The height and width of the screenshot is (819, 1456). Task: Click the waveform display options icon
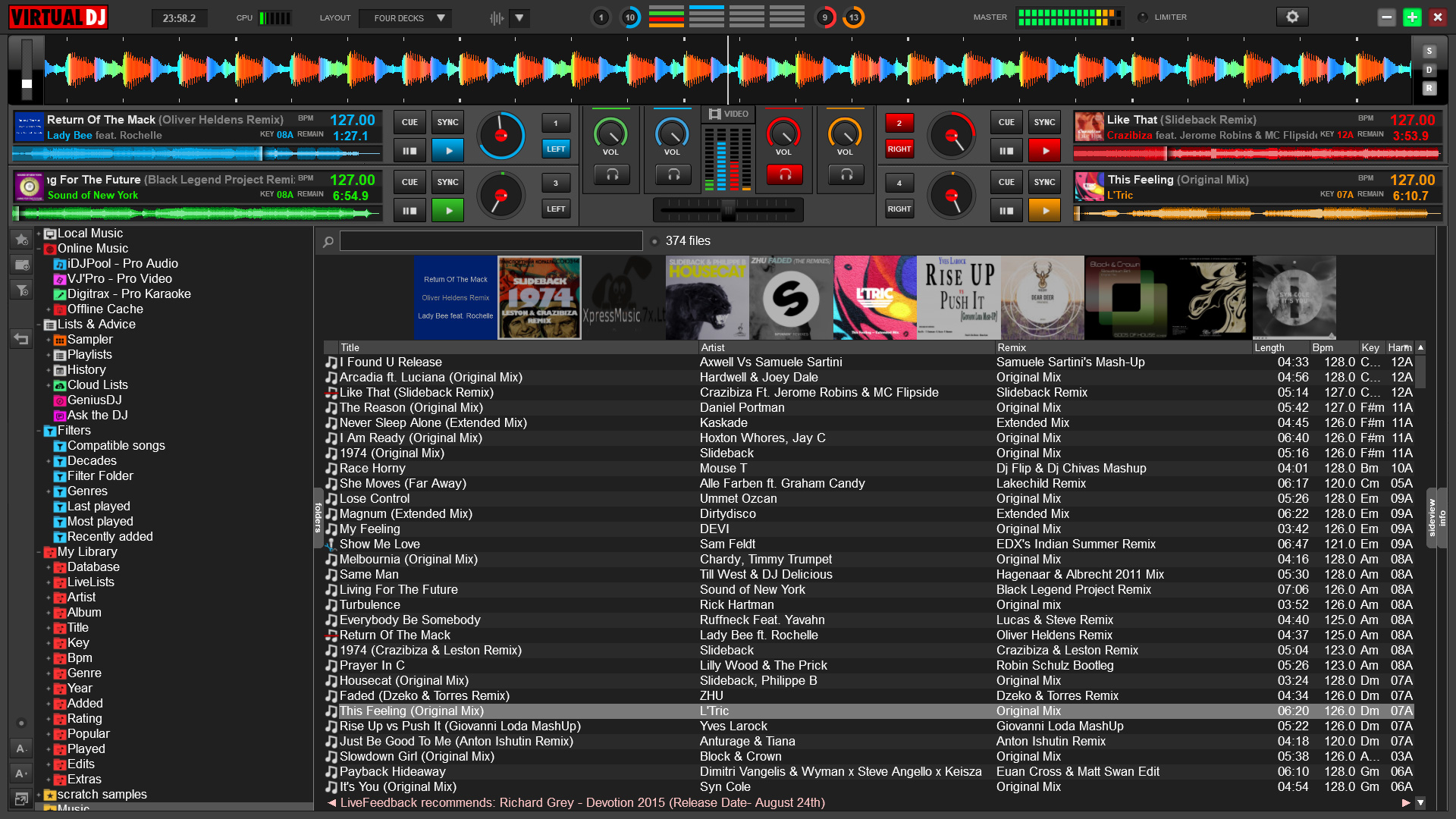[497, 17]
